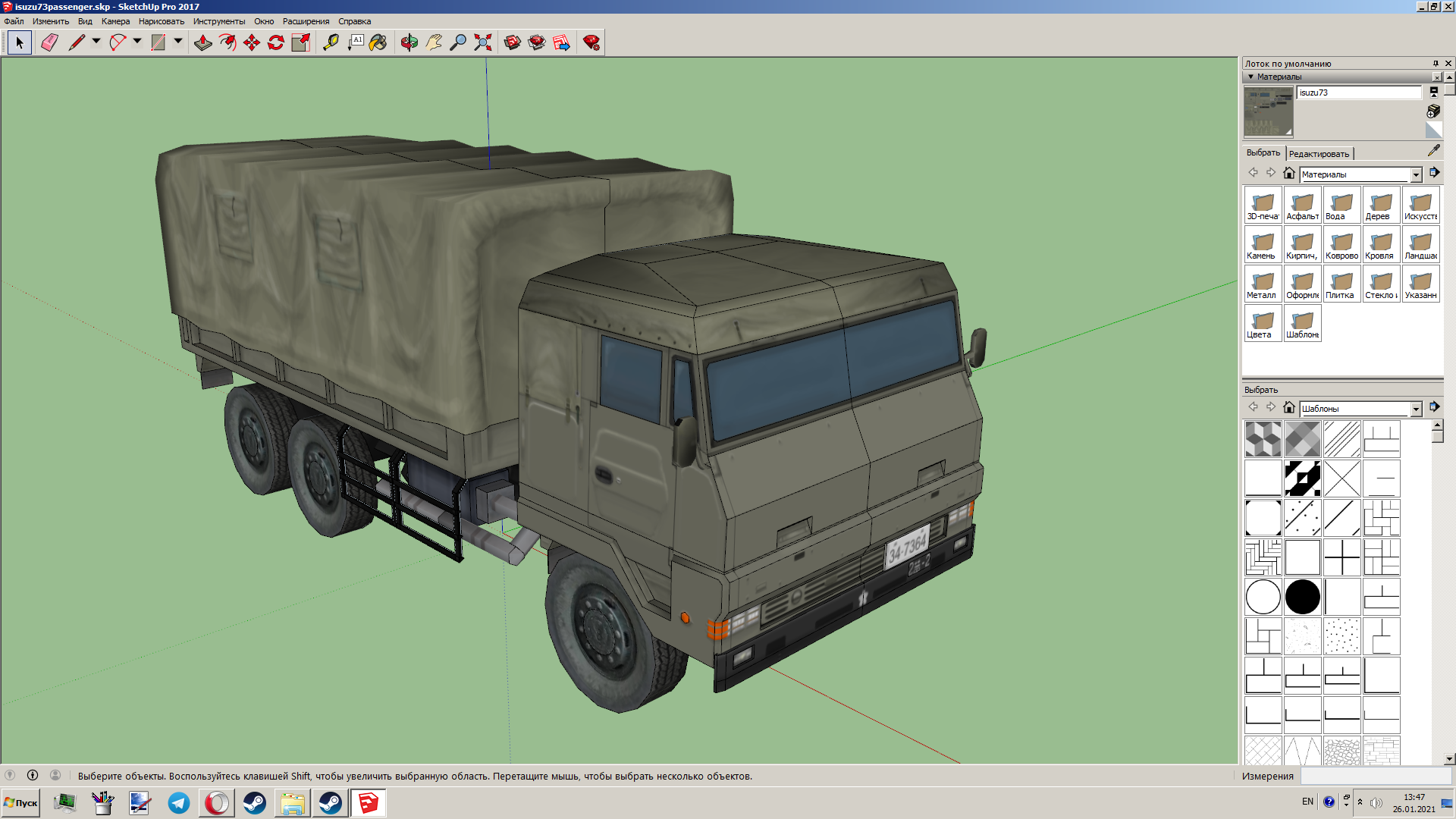Select the Paint Bucket tool
The width and height of the screenshot is (1456, 819).
378,42
